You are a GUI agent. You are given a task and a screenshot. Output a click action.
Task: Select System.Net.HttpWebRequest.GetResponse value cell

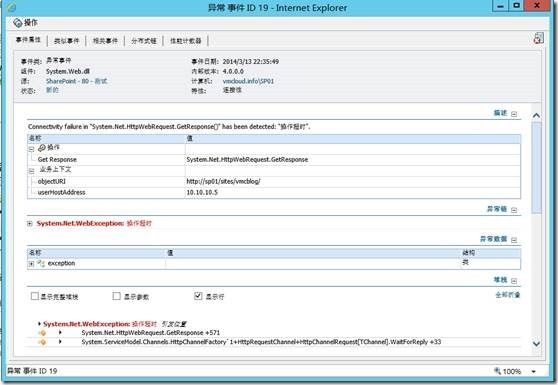(x=247, y=160)
